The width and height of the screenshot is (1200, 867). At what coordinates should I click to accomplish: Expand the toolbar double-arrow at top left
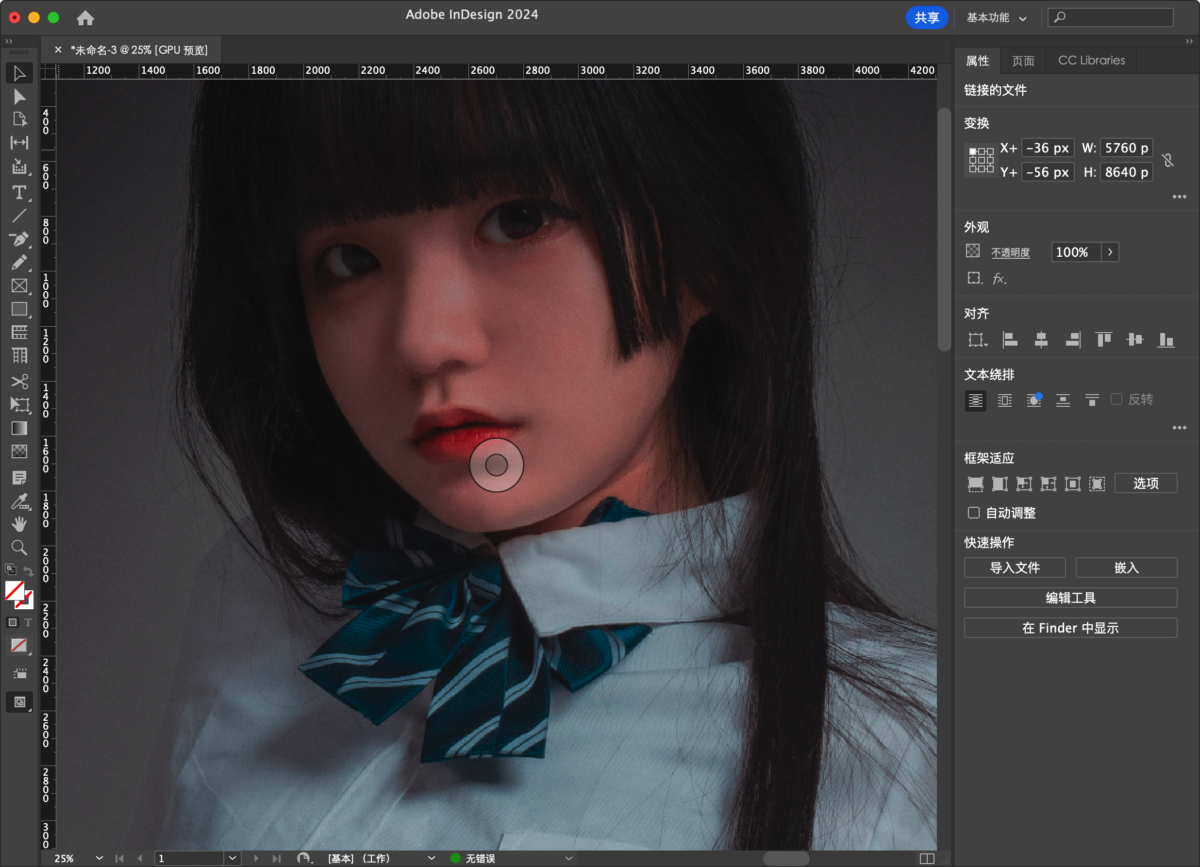[x=9, y=41]
